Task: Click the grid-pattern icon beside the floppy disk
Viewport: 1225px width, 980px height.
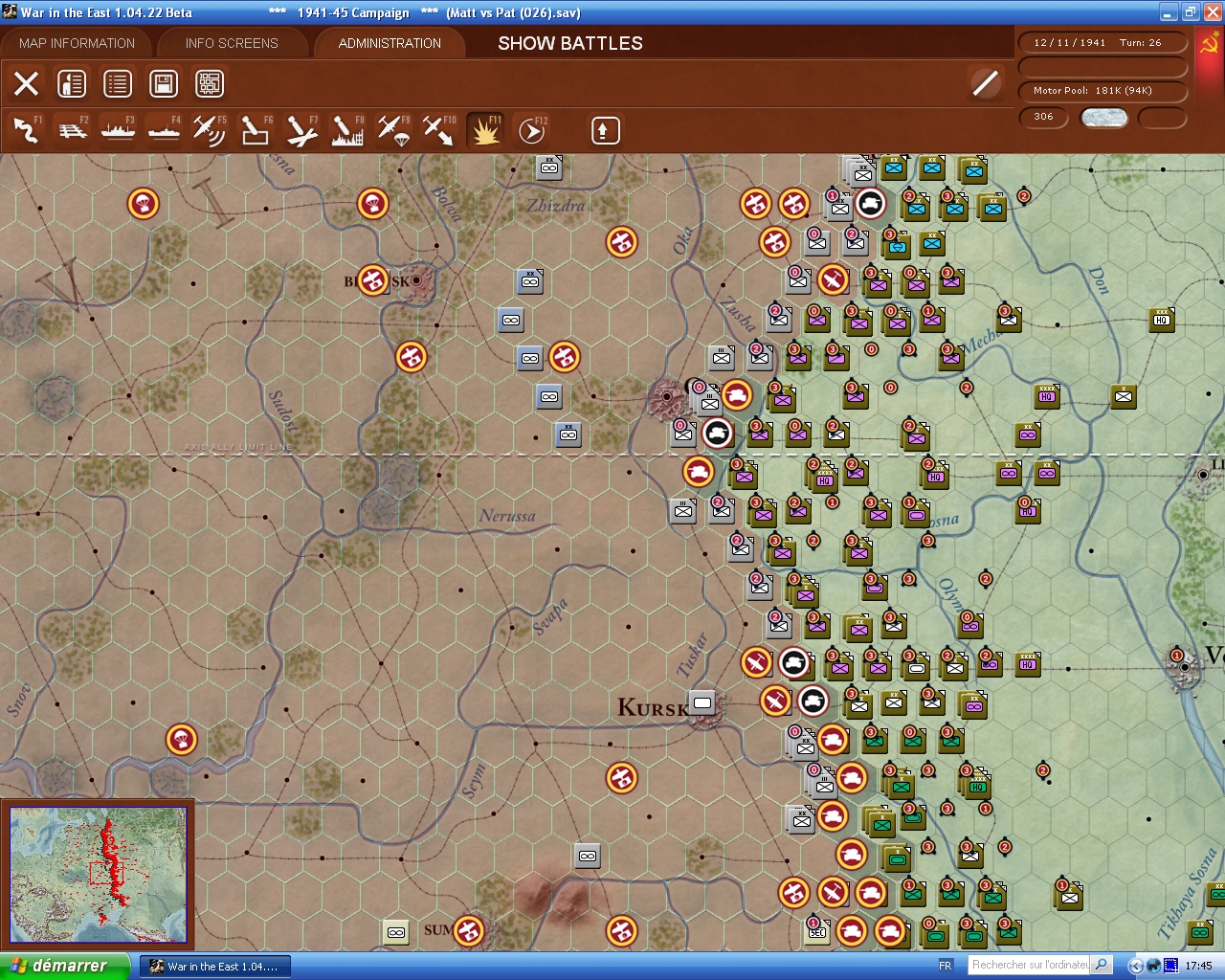Action: click(210, 84)
